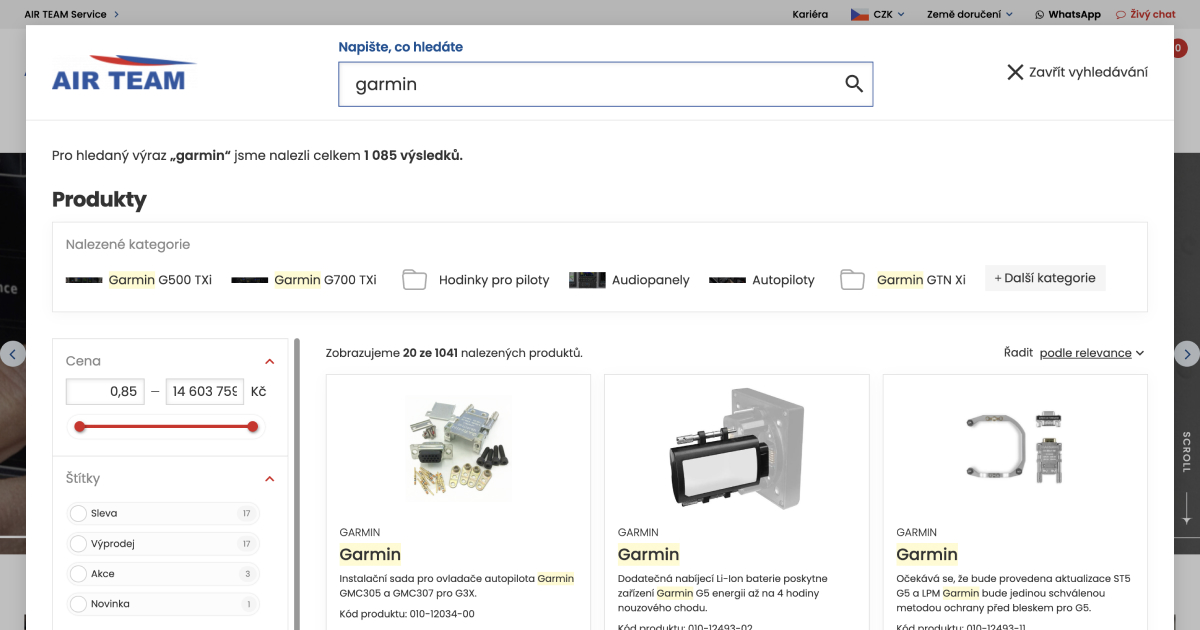
Task: Open the Audiopanely category link
Action: [651, 280]
